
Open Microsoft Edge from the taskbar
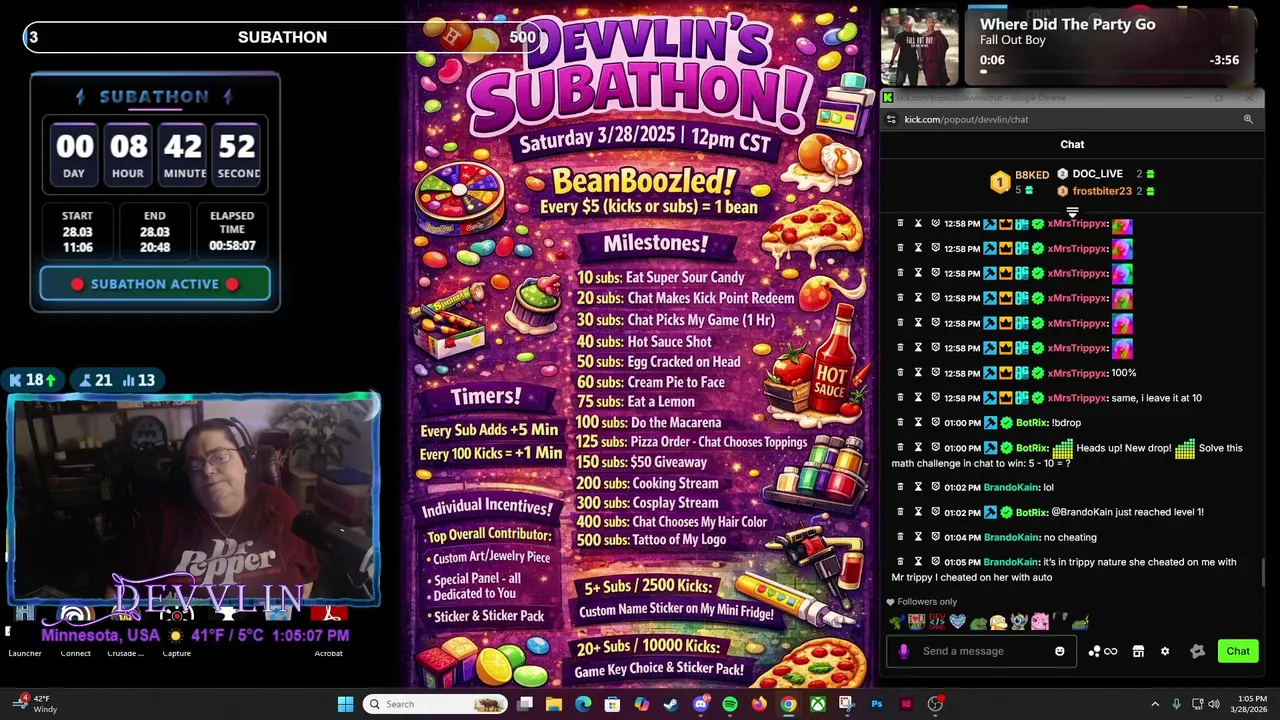pyautogui.click(x=583, y=704)
